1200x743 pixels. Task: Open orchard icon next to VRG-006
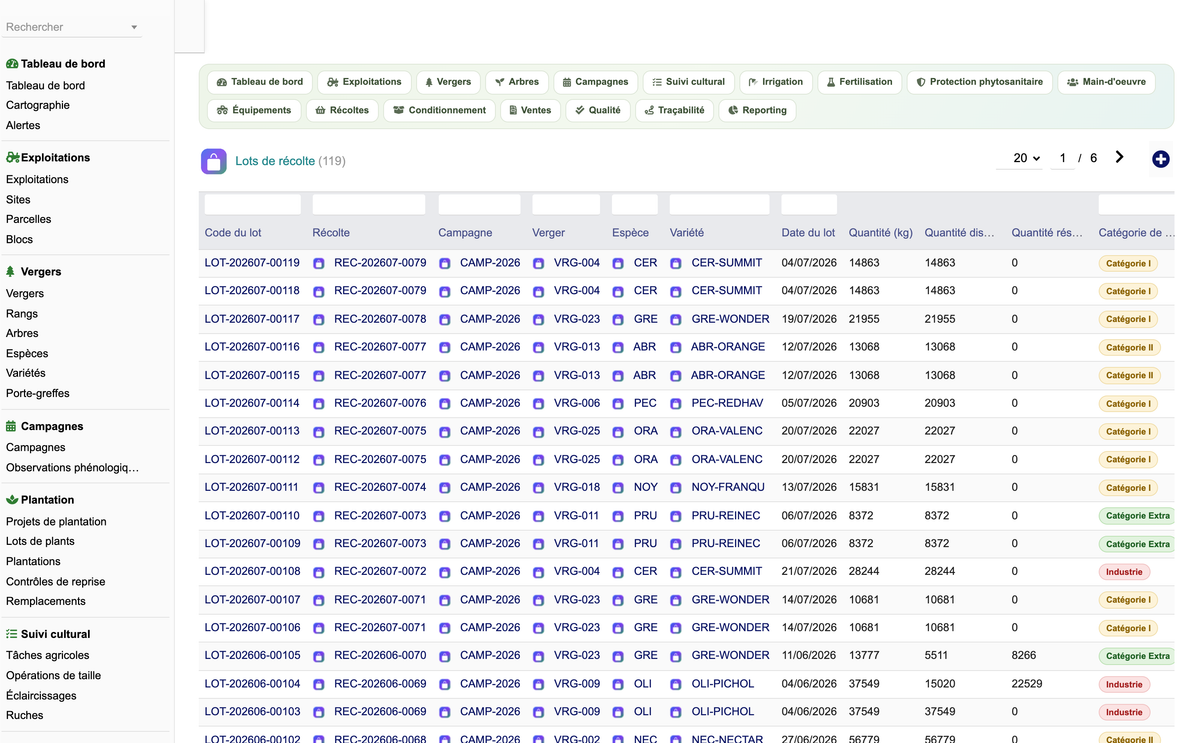pos(539,404)
